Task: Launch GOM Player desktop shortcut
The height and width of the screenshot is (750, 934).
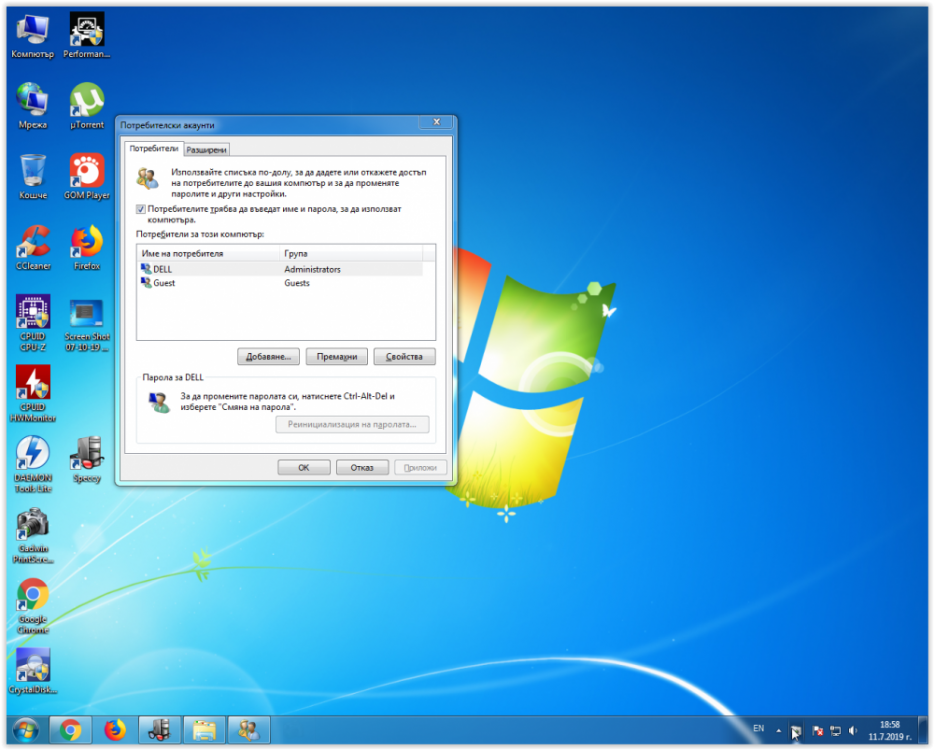Action: click(x=87, y=177)
